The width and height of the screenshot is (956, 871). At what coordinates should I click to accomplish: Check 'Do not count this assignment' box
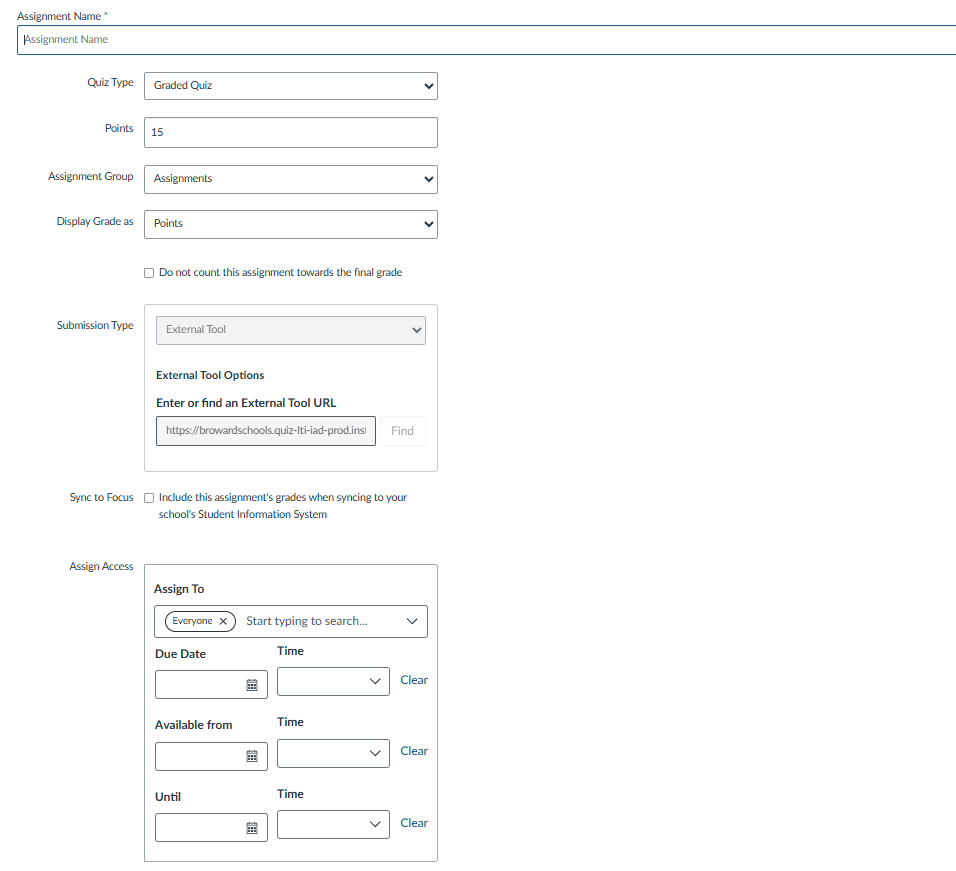coord(149,273)
